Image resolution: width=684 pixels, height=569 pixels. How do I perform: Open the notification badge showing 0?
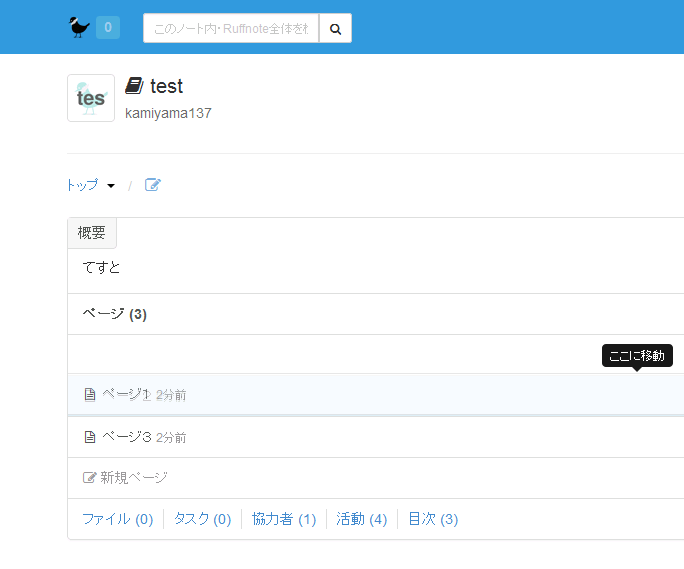click(108, 28)
